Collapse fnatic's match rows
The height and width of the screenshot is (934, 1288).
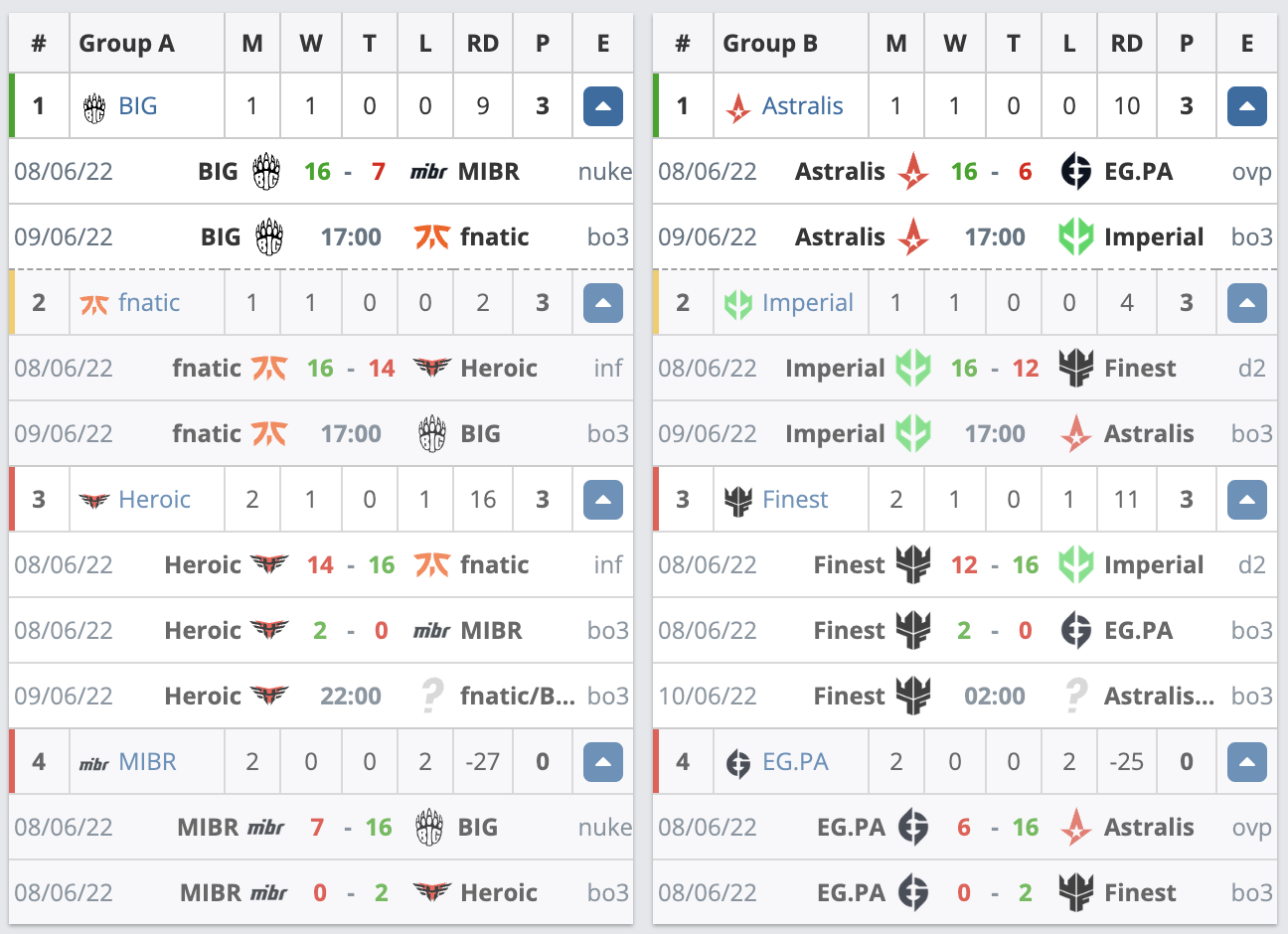[602, 302]
